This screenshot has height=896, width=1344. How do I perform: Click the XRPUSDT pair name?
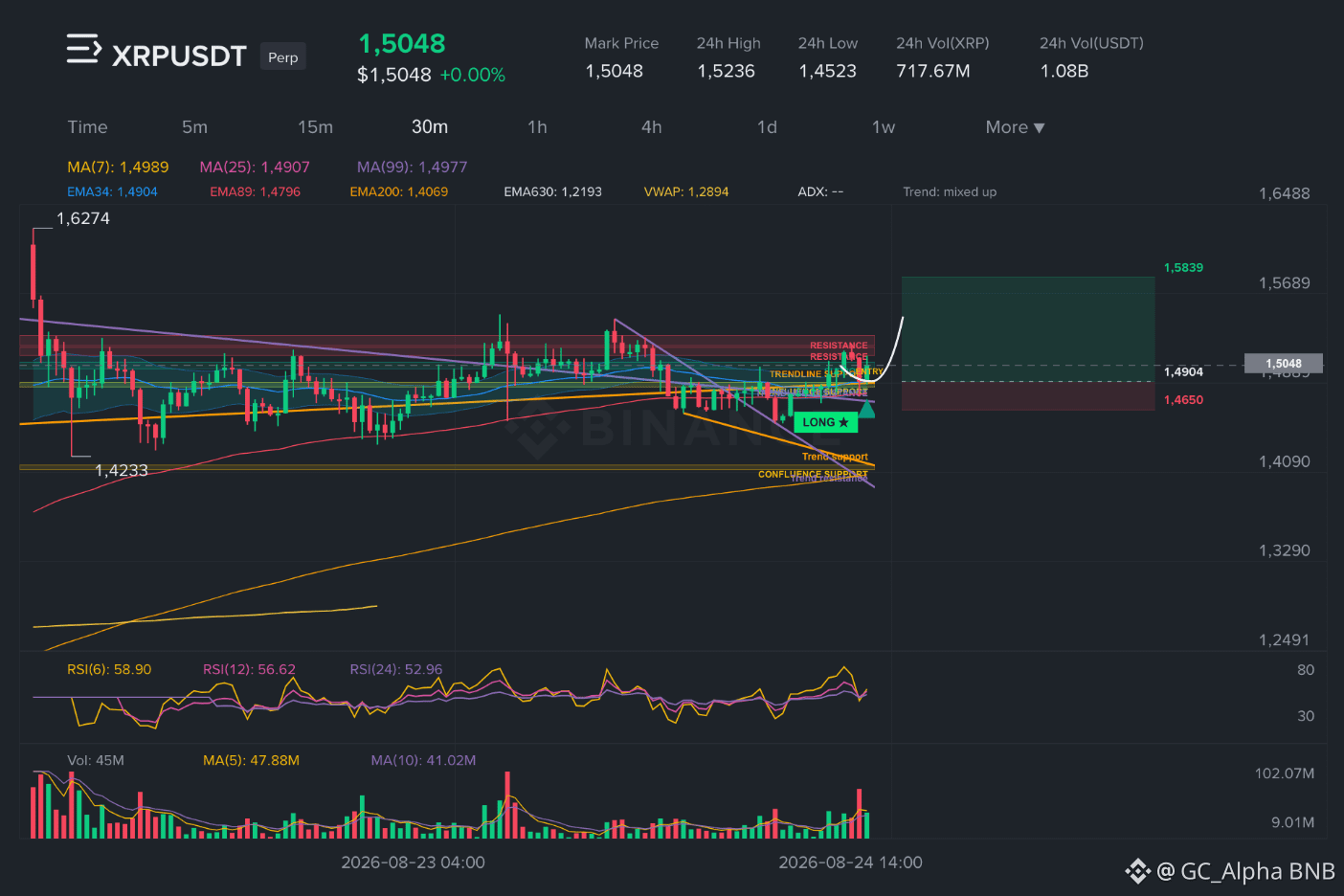pos(179,56)
